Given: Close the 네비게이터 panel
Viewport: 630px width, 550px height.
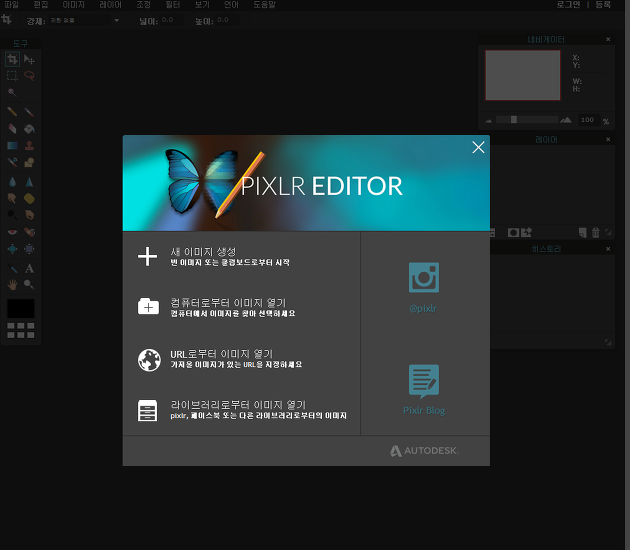Looking at the screenshot, I should (608, 39).
